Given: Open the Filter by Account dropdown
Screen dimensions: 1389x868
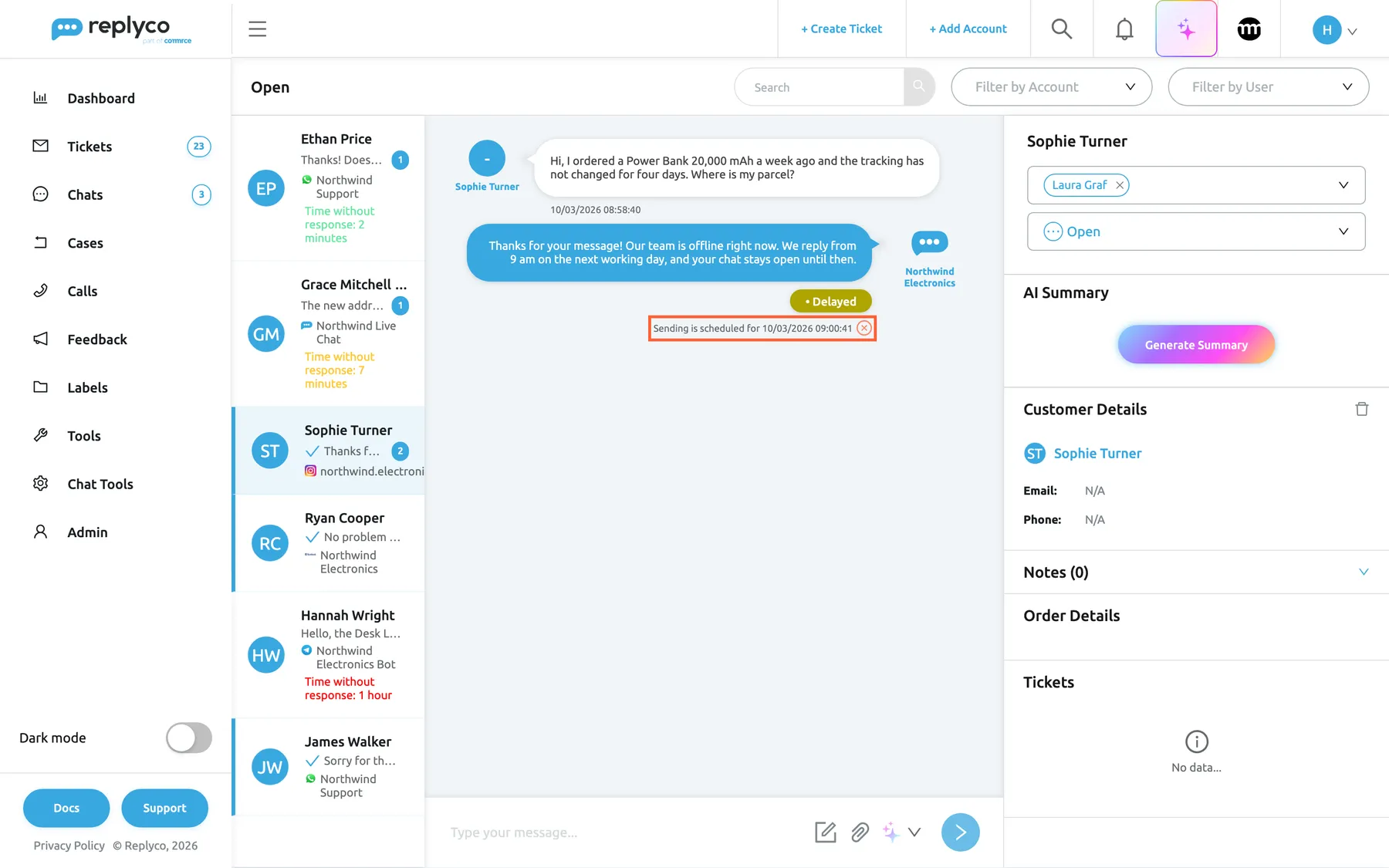Looking at the screenshot, I should [1051, 86].
